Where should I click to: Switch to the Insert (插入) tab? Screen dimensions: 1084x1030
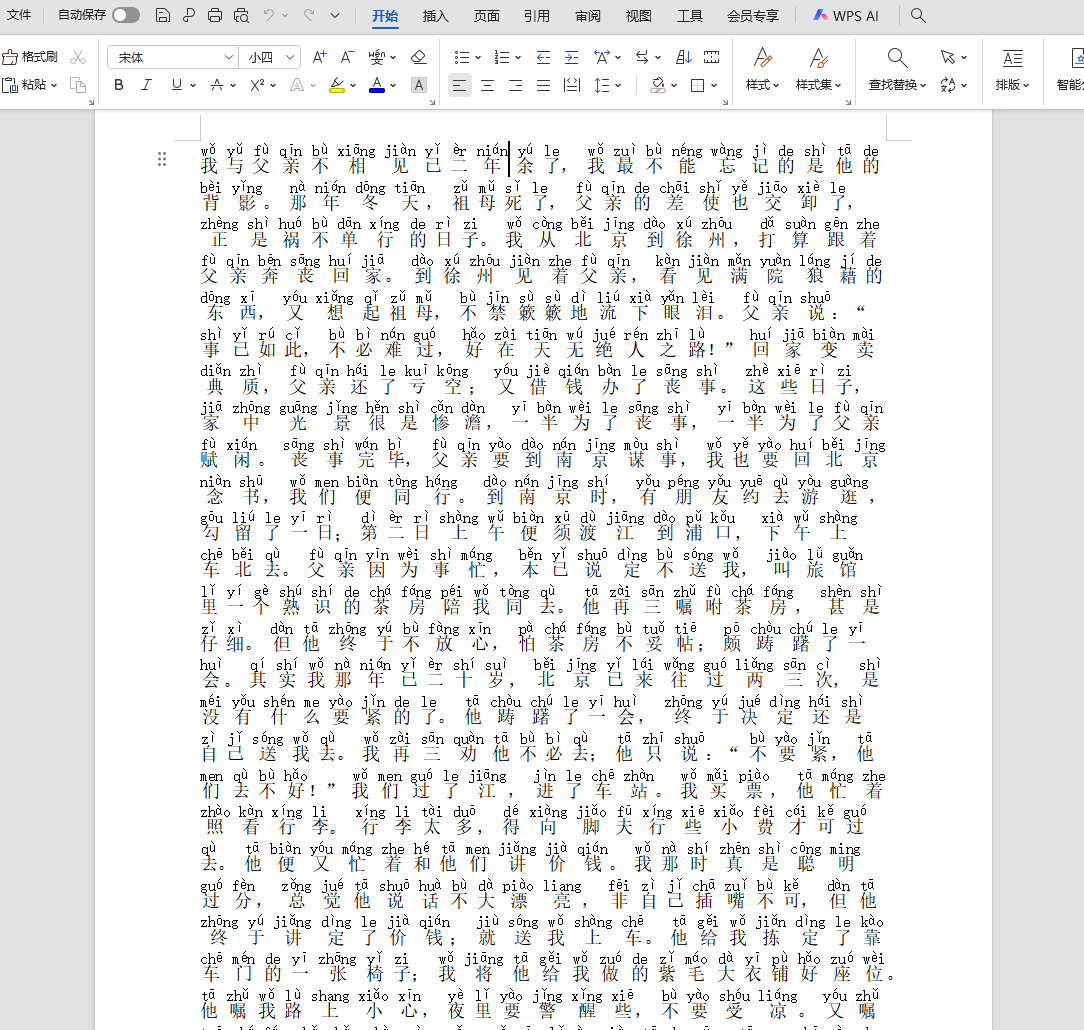point(436,15)
